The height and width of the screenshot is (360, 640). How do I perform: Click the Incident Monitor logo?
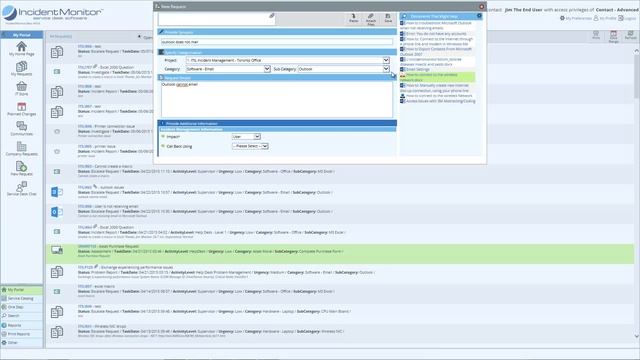(x=52, y=14)
